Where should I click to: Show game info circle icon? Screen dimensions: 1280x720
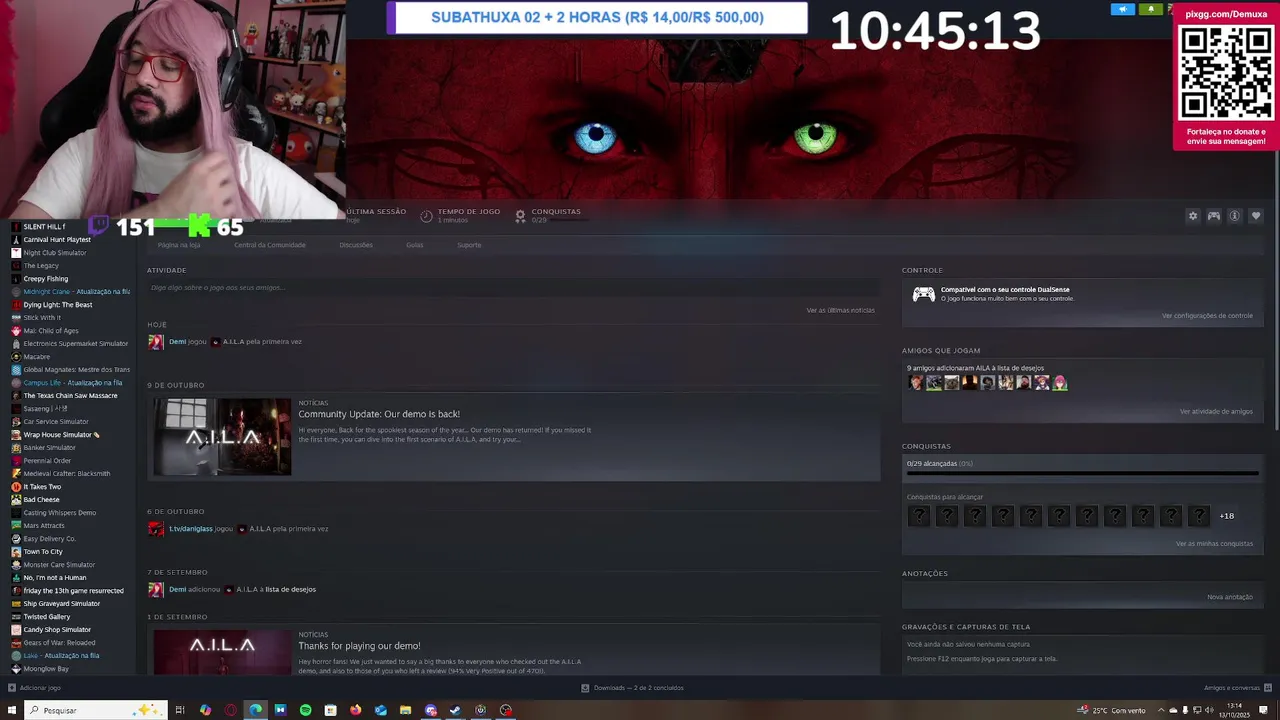pos(1235,216)
